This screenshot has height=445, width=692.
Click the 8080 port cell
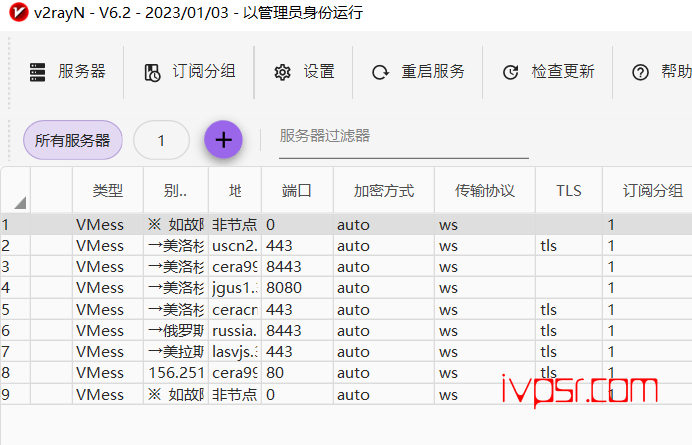[x=297, y=288]
